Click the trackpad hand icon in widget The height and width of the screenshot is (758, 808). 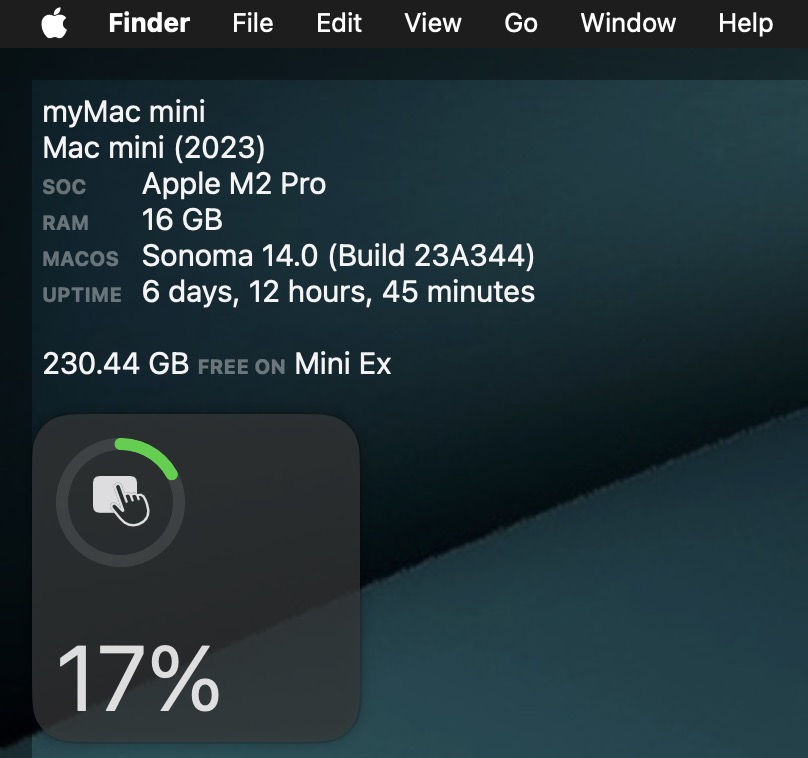tap(121, 501)
